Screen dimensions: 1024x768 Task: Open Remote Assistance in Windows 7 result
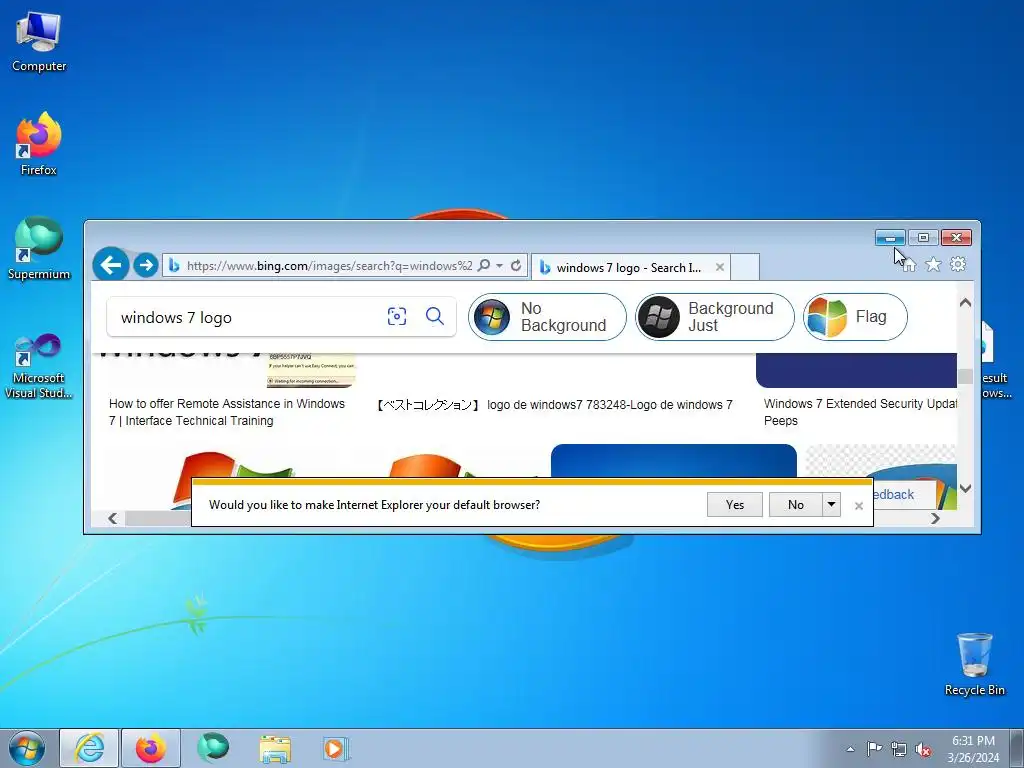tap(227, 412)
